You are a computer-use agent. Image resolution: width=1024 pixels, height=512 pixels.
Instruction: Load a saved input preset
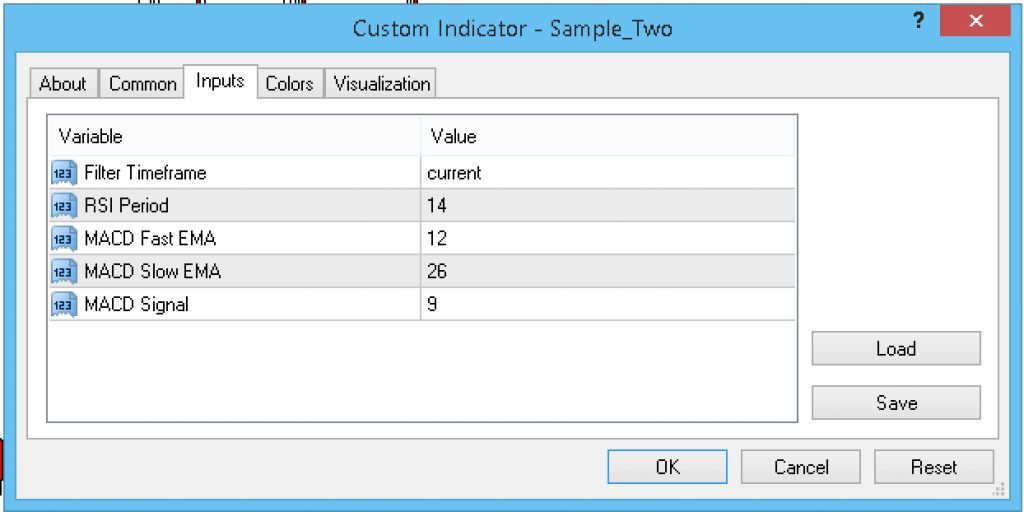pos(895,349)
